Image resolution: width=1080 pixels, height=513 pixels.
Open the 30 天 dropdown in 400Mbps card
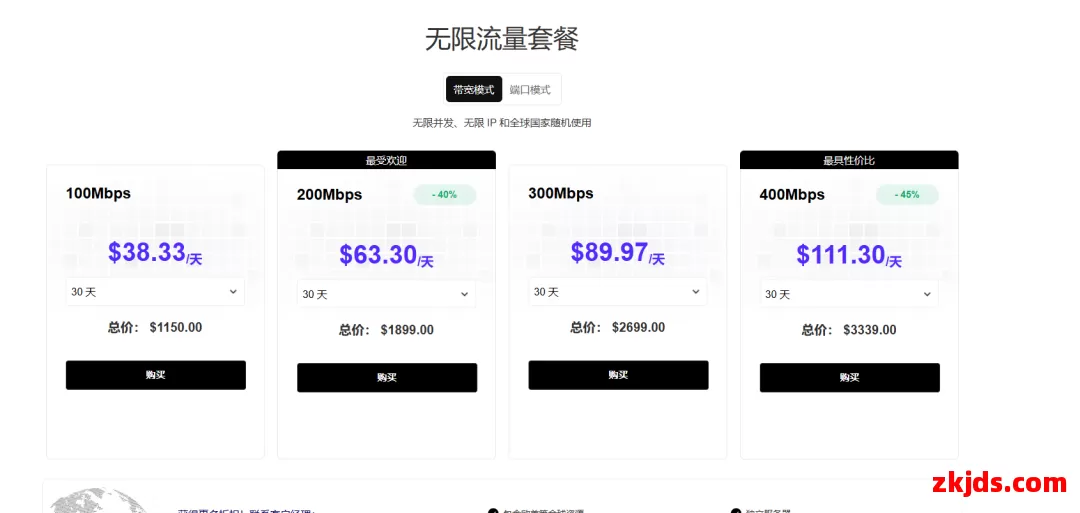(x=849, y=294)
